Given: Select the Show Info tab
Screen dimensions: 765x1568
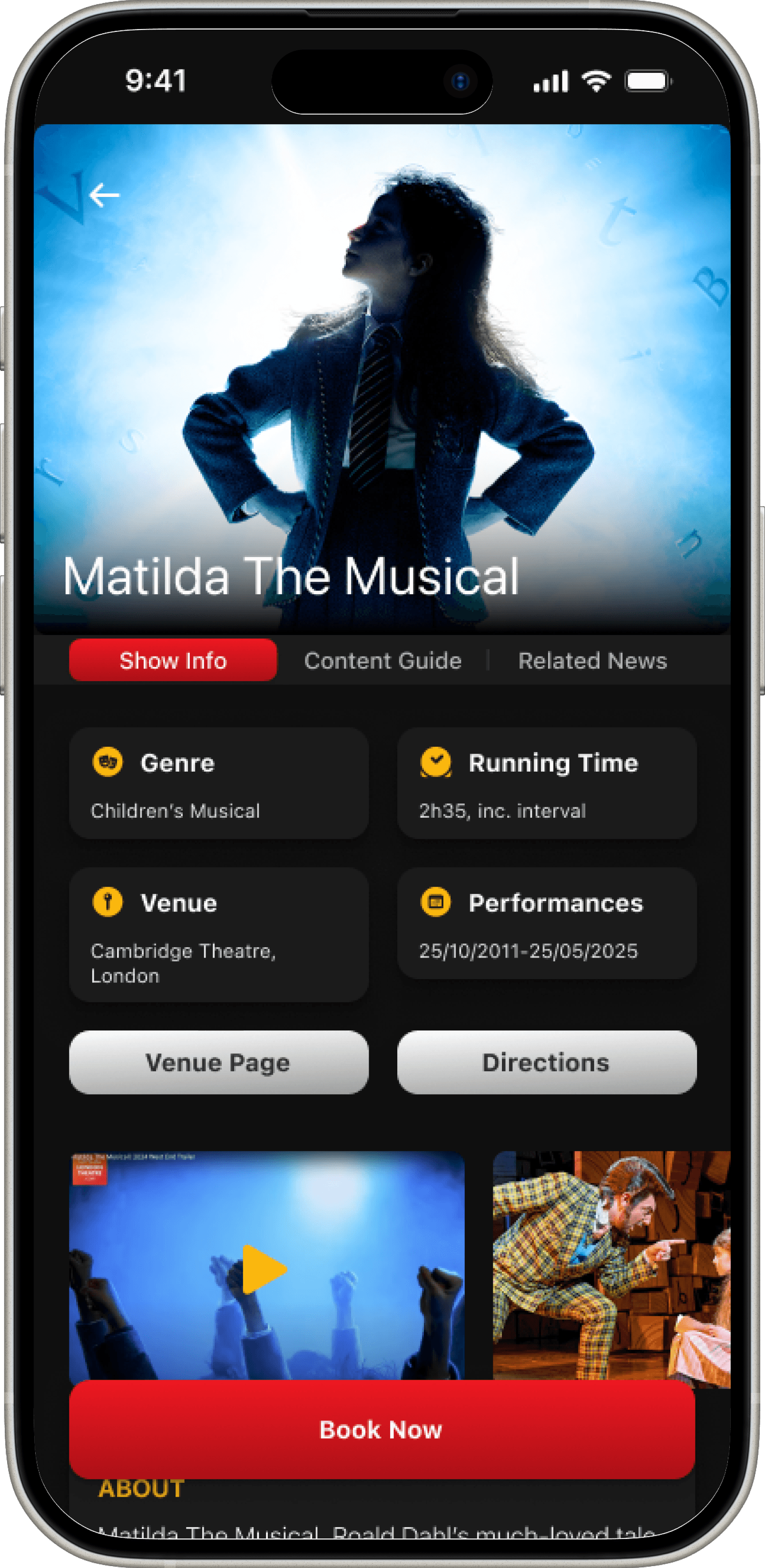Looking at the screenshot, I should [173, 660].
